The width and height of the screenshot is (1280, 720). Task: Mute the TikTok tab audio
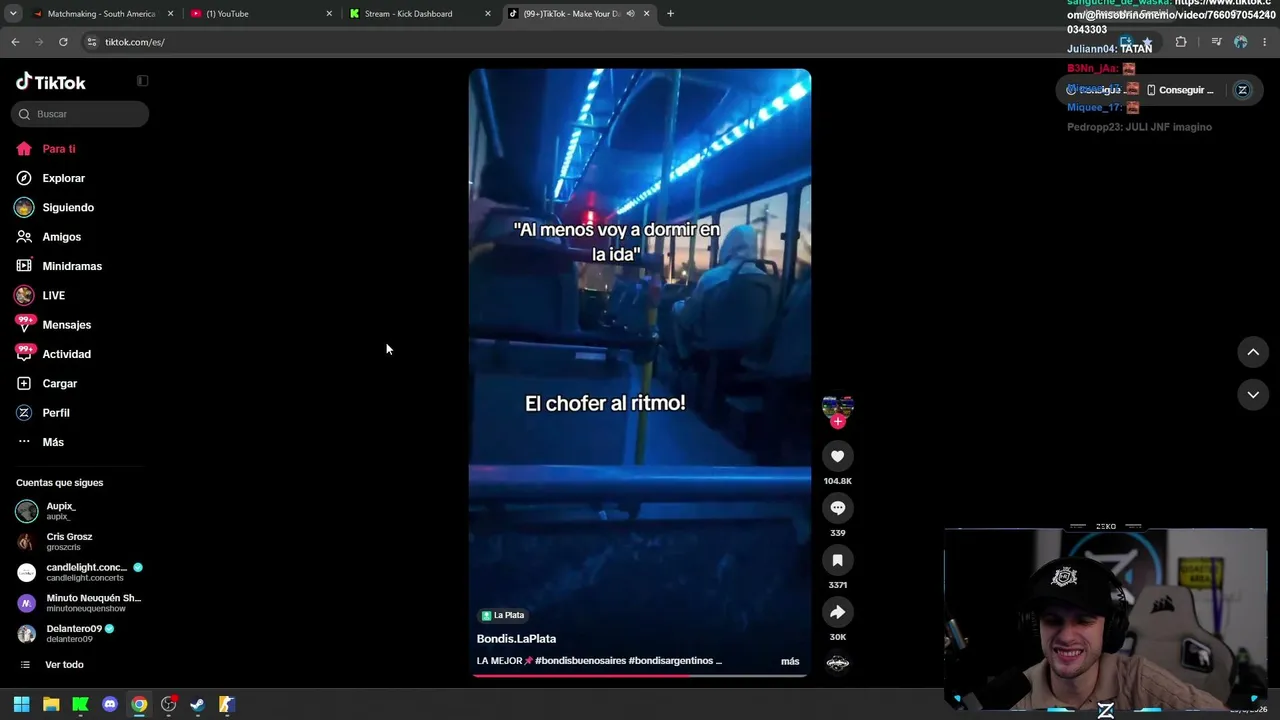[x=630, y=14]
